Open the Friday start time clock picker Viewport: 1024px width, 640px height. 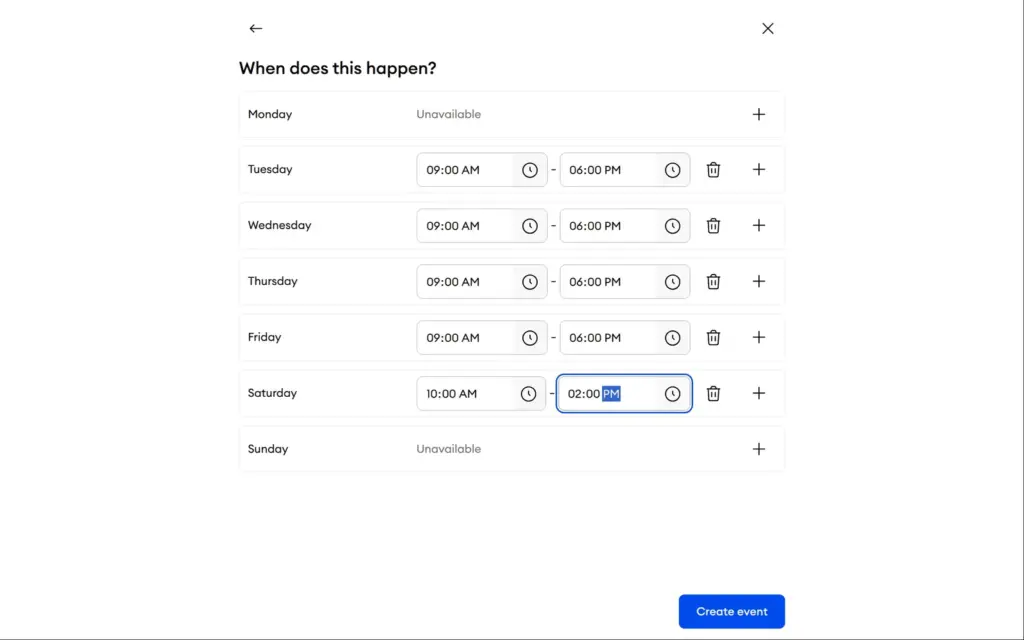[530, 338]
